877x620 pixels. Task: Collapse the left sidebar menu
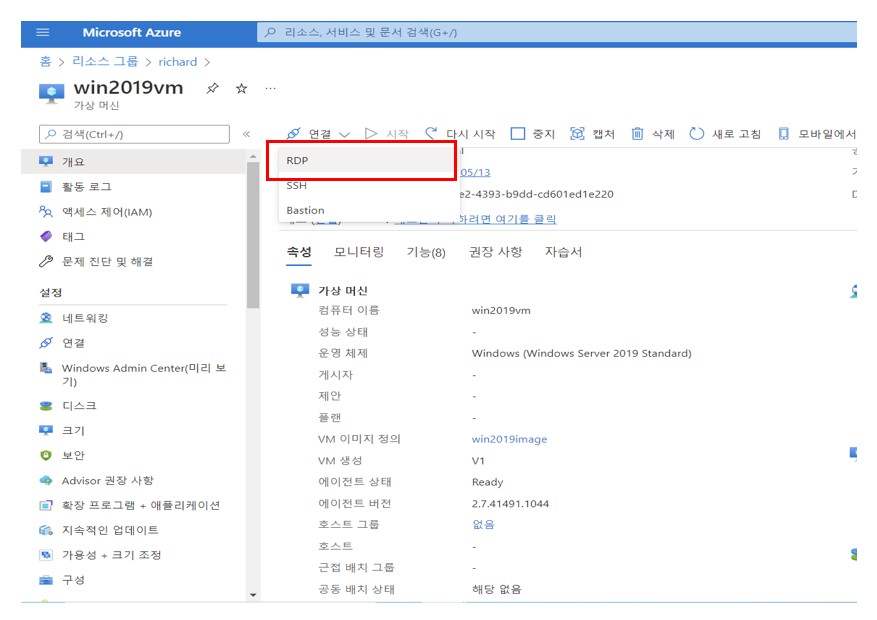click(x=246, y=134)
